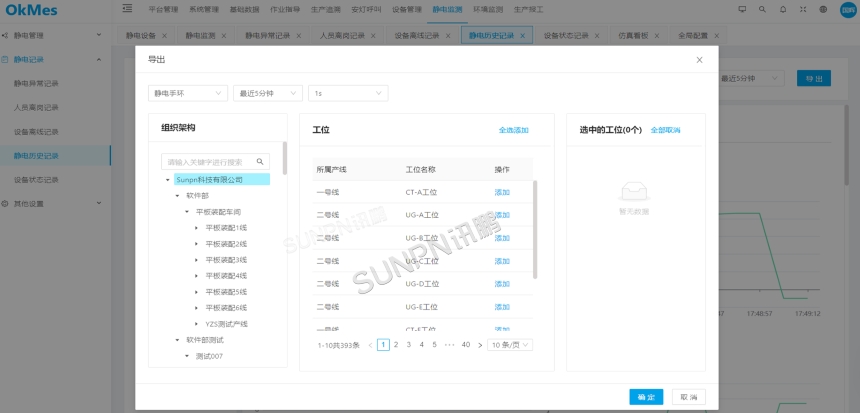Click the 组织架构 tree vertical scrollbar
The width and height of the screenshot is (860, 413).
pyautogui.click(x=285, y=158)
